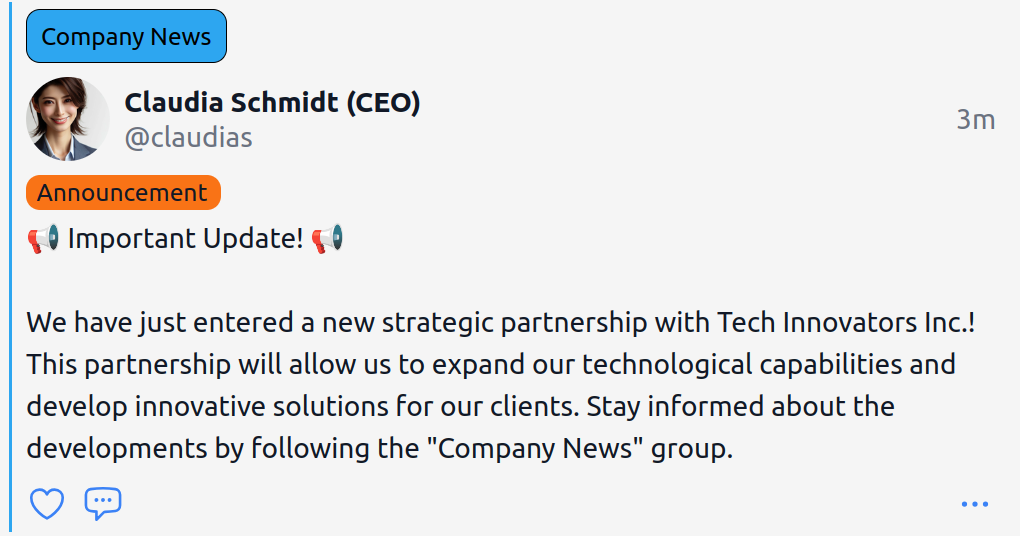Click the phrase "Stay informed about the"
Viewport: 1020px width, 536px height.
coord(740,407)
